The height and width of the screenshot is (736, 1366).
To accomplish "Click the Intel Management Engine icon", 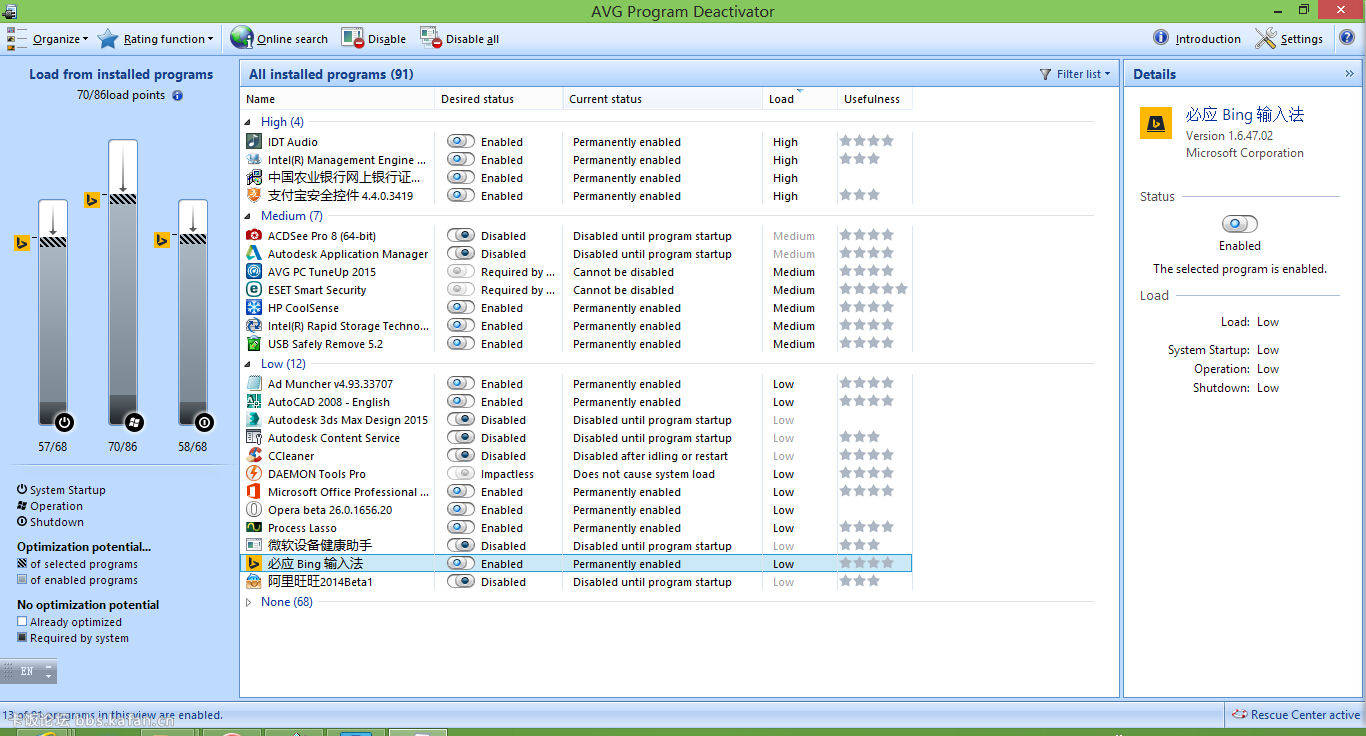I will tap(254, 160).
